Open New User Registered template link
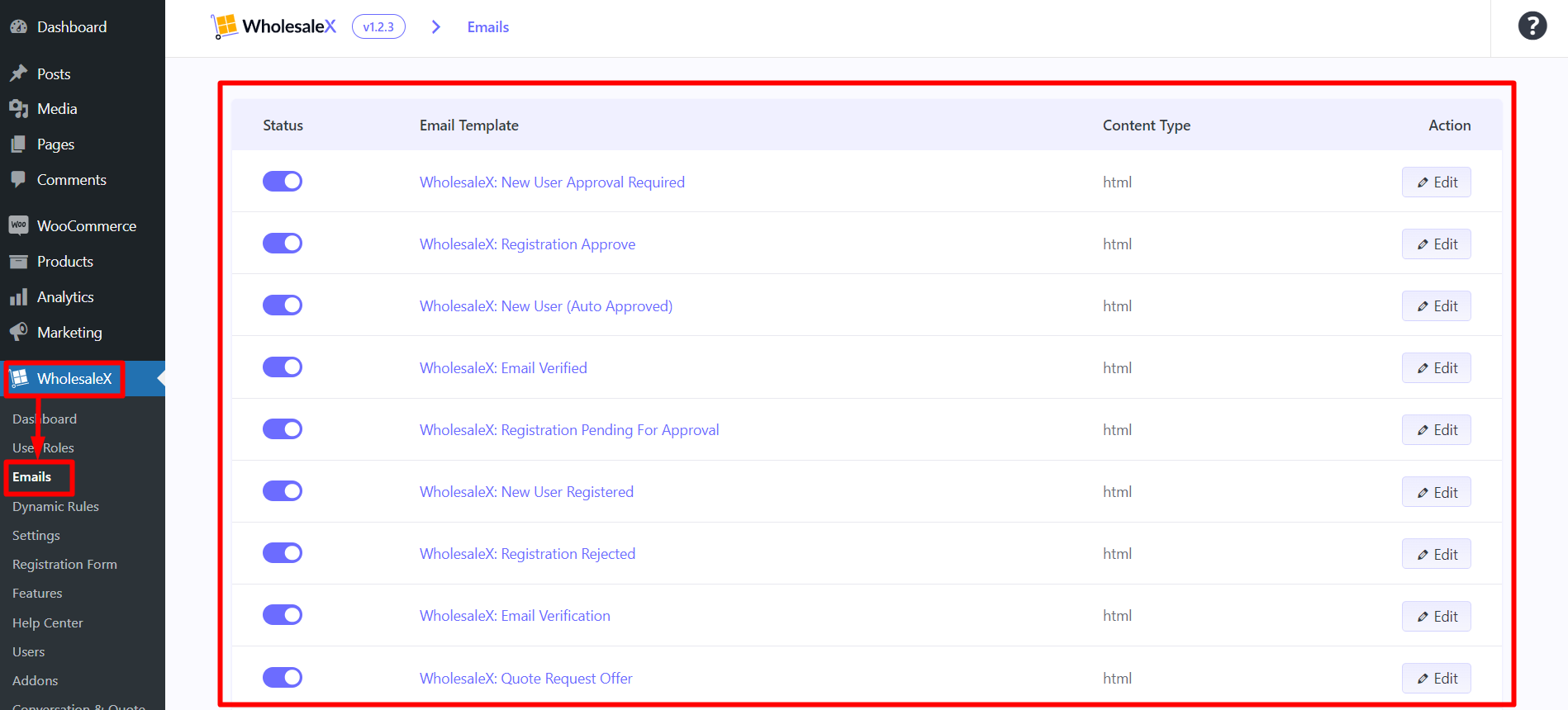The image size is (1568, 710). pyautogui.click(x=526, y=491)
